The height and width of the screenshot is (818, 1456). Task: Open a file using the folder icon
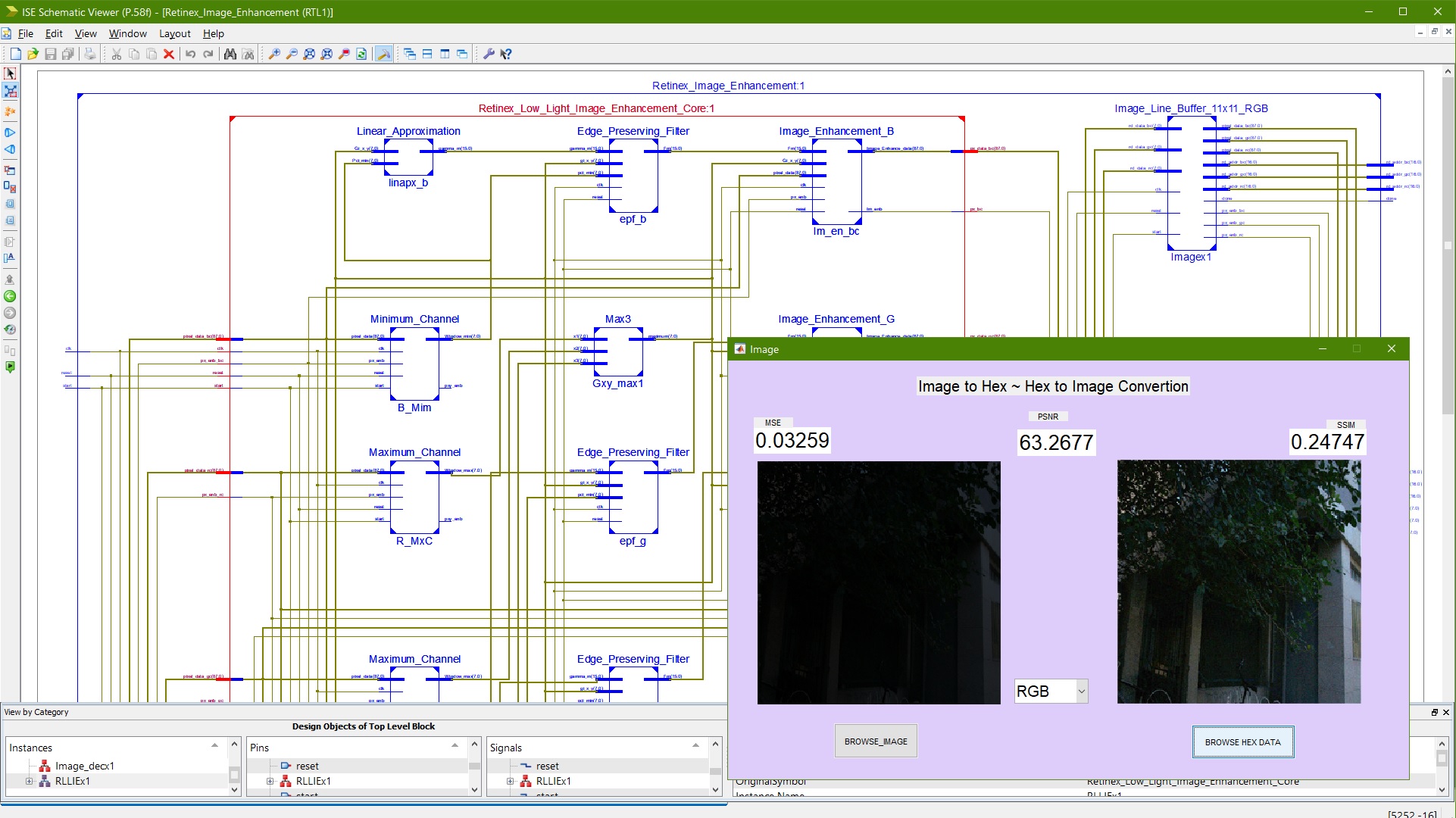click(x=33, y=54)
